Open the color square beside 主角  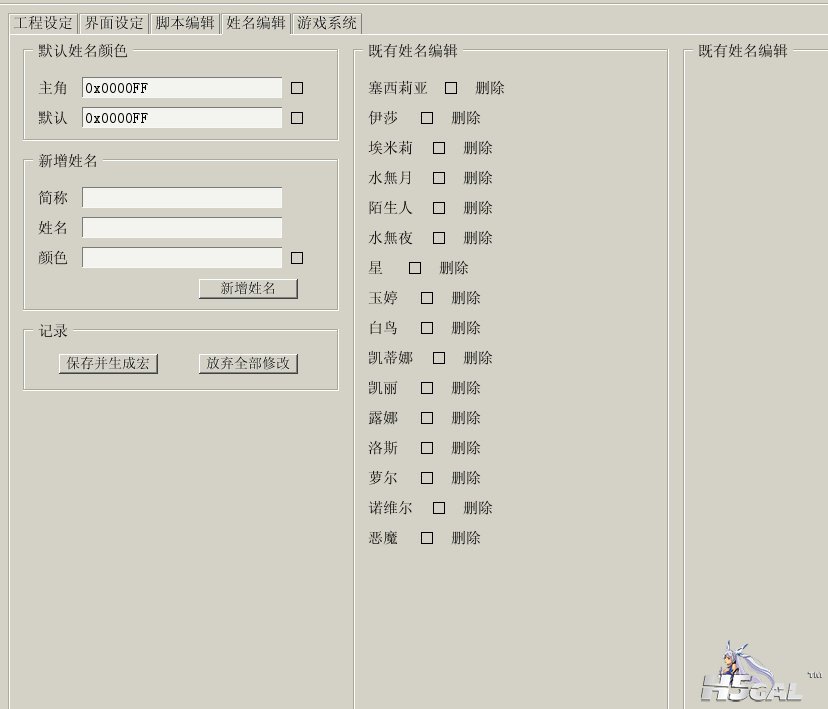tap(297, 88)
